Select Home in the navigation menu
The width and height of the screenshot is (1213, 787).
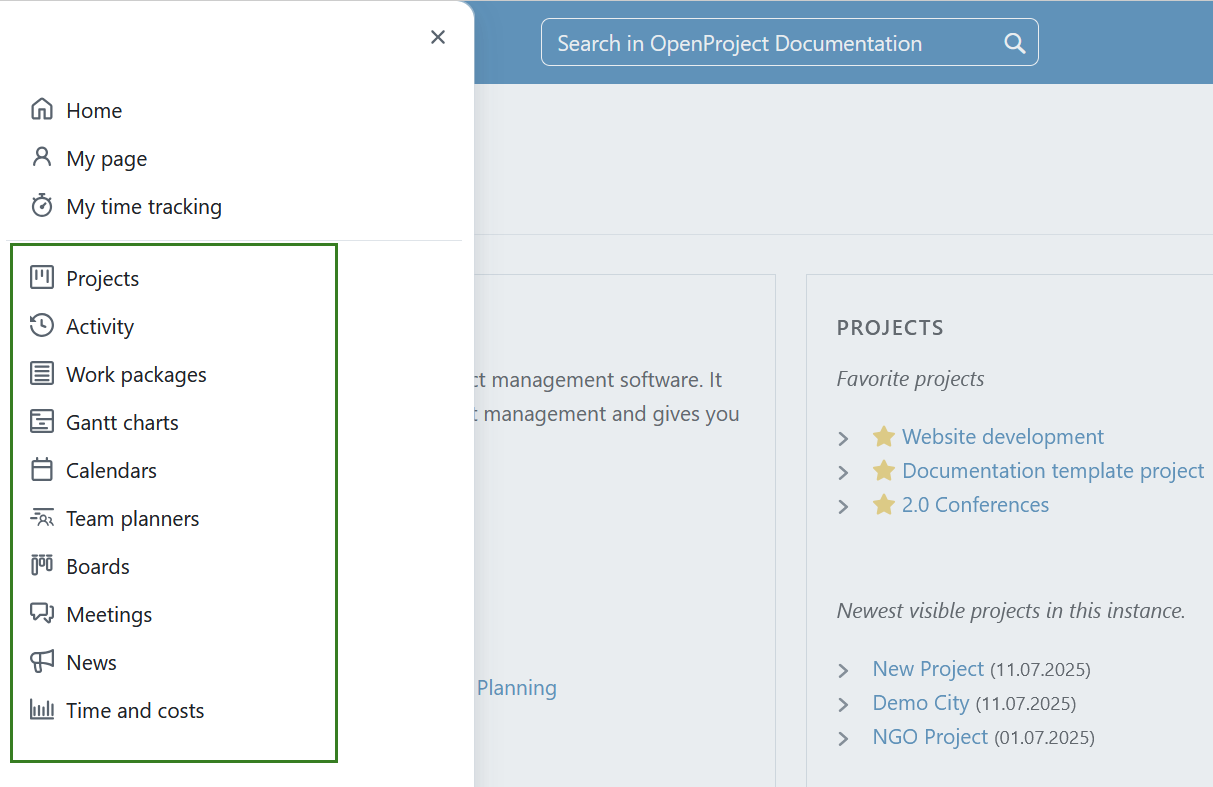point(93,110)
